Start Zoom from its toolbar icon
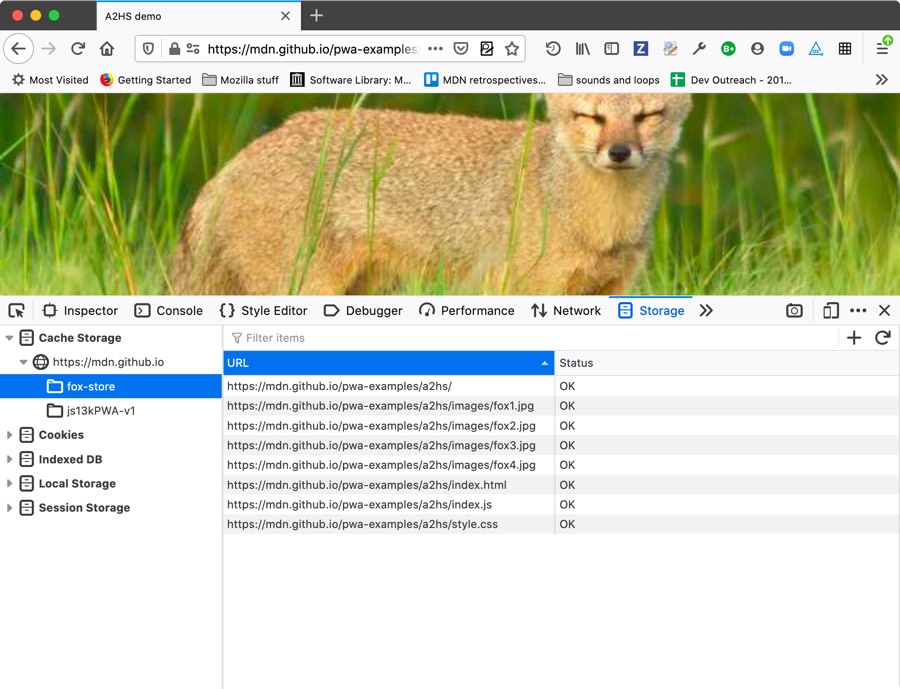The height and width of the screenshot is (689, 900). 786,47
